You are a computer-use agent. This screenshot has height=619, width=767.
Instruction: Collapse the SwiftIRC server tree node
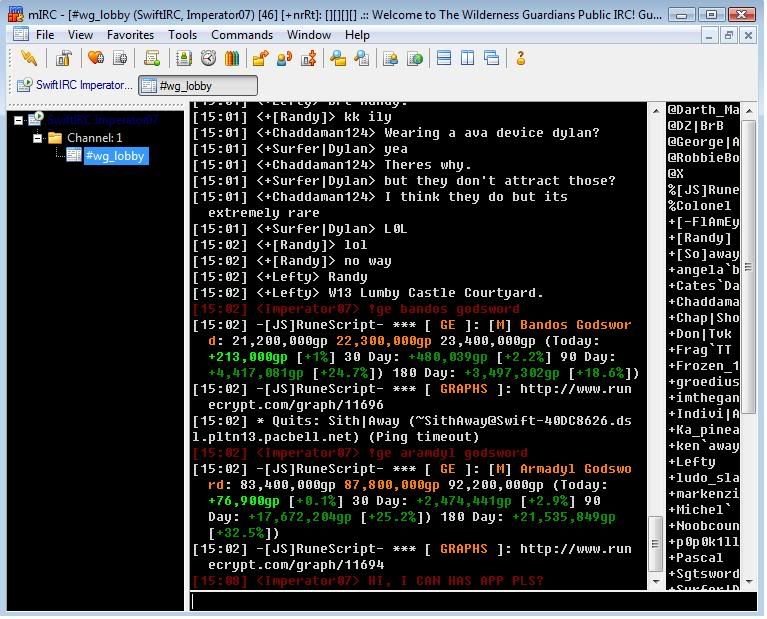[x=18, y=120]
